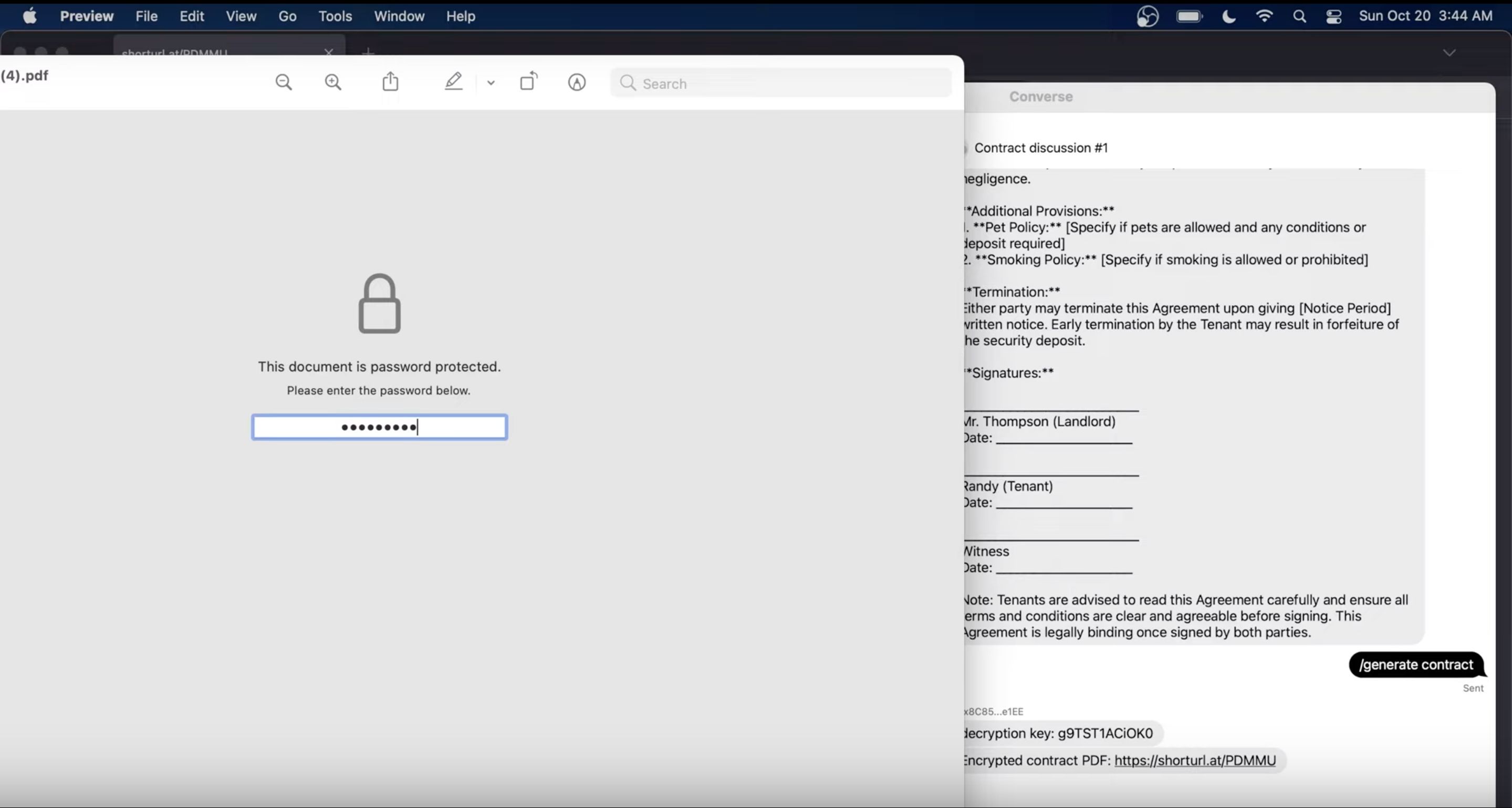1512x808 pixels.
Task: Click the Sent status label
Action: click(1473, 688)
